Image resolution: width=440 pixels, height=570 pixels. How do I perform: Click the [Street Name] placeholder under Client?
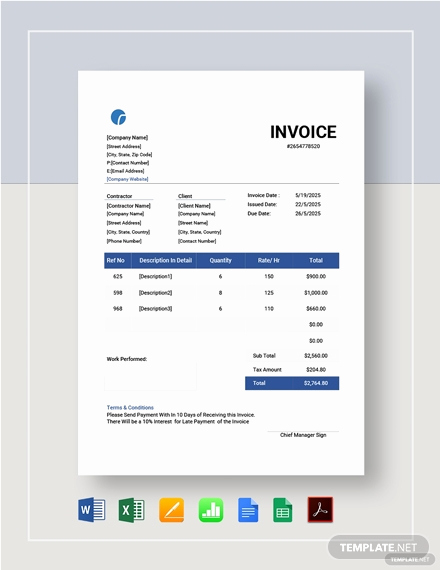[x=193, y=223]
